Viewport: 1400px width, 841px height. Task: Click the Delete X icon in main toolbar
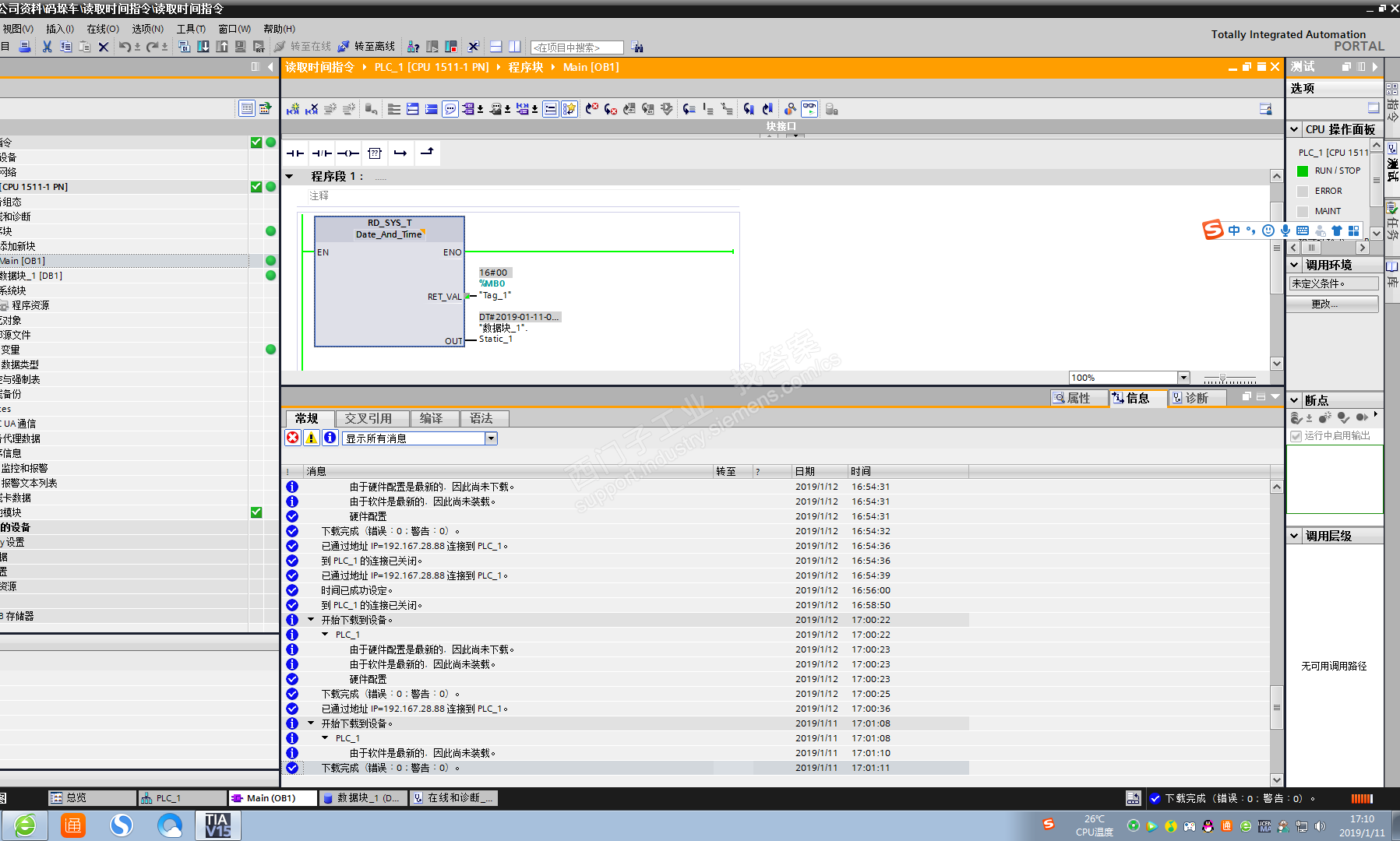103,47
